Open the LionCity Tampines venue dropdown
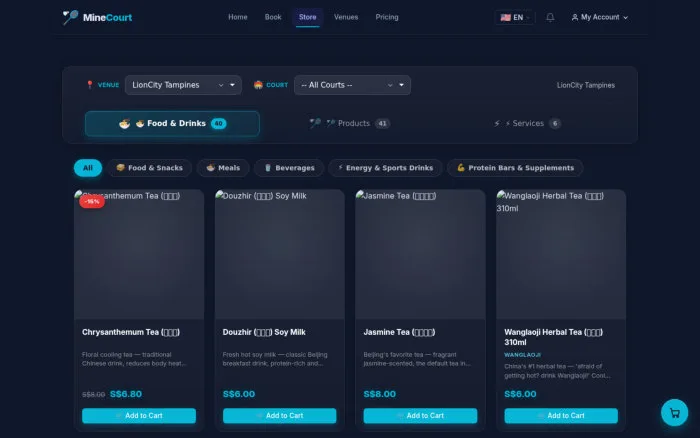The width and height of the screenshot is (700, 438). [183, 85]
